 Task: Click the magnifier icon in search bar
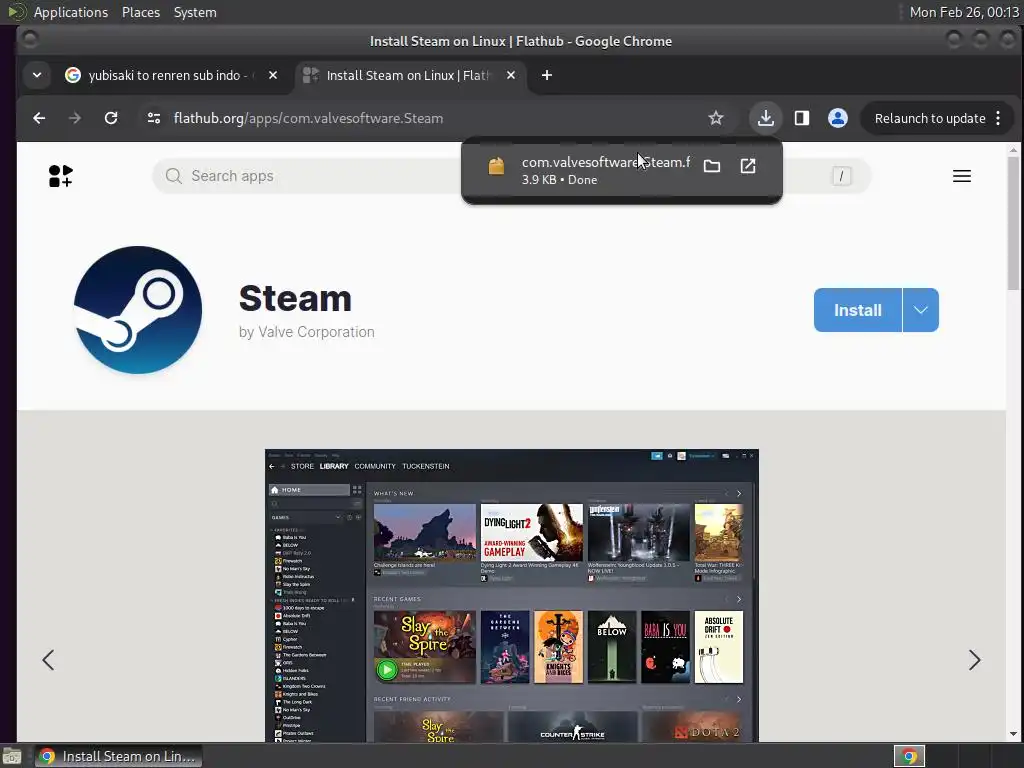click(x=173, y=176)
